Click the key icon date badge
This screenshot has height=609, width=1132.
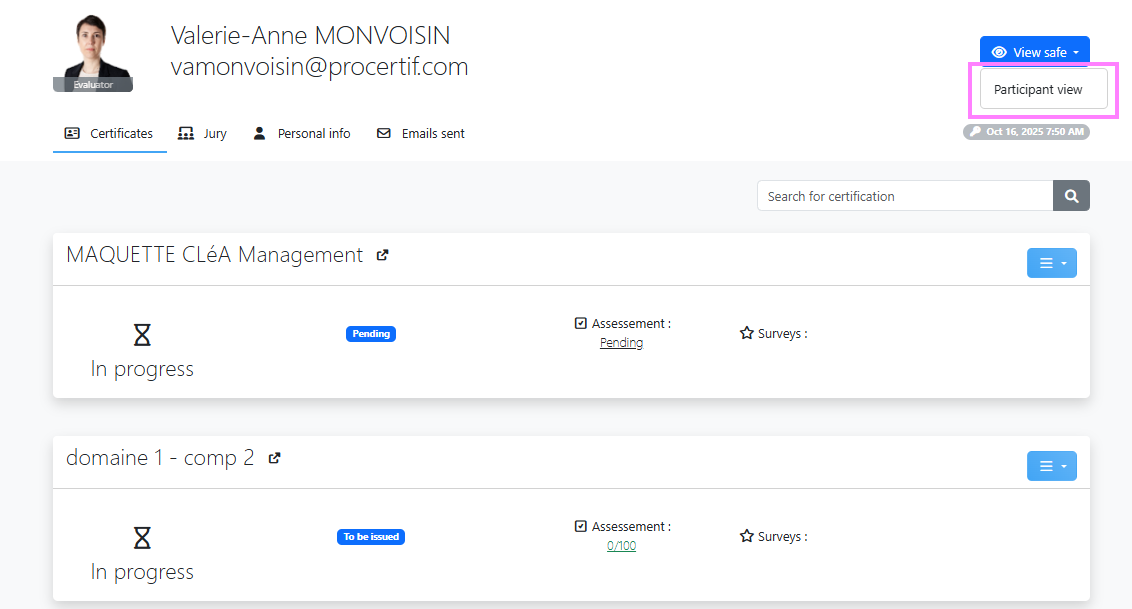(1026, 132)
